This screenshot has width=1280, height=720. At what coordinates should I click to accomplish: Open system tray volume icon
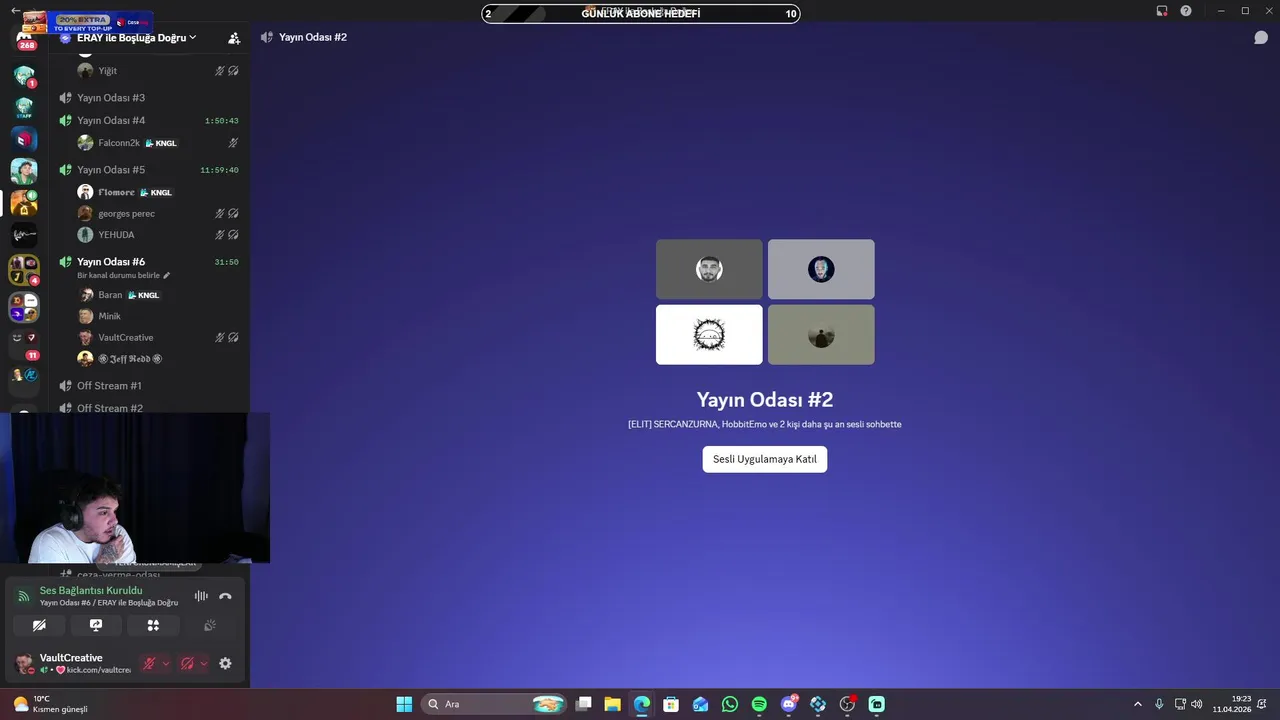point(1197,704)
